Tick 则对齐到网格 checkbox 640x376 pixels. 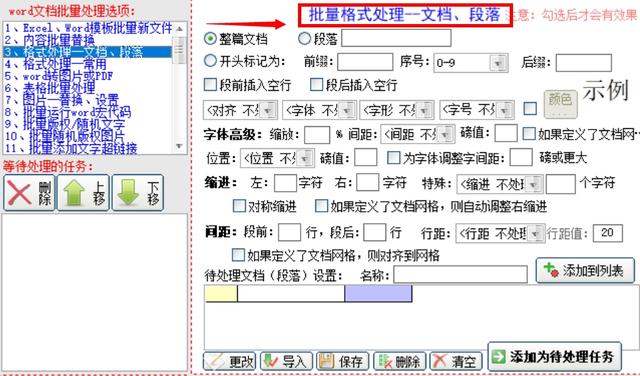click(238, 255)
